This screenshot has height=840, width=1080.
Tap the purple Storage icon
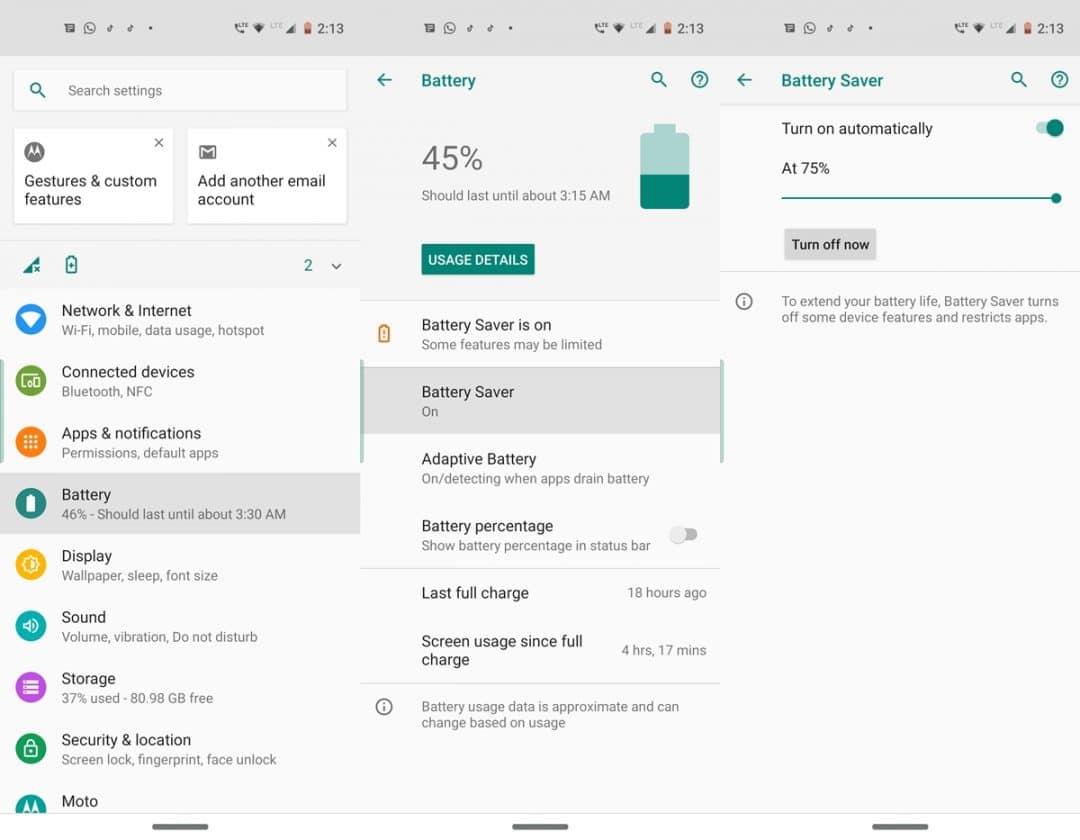pos(31,687)
